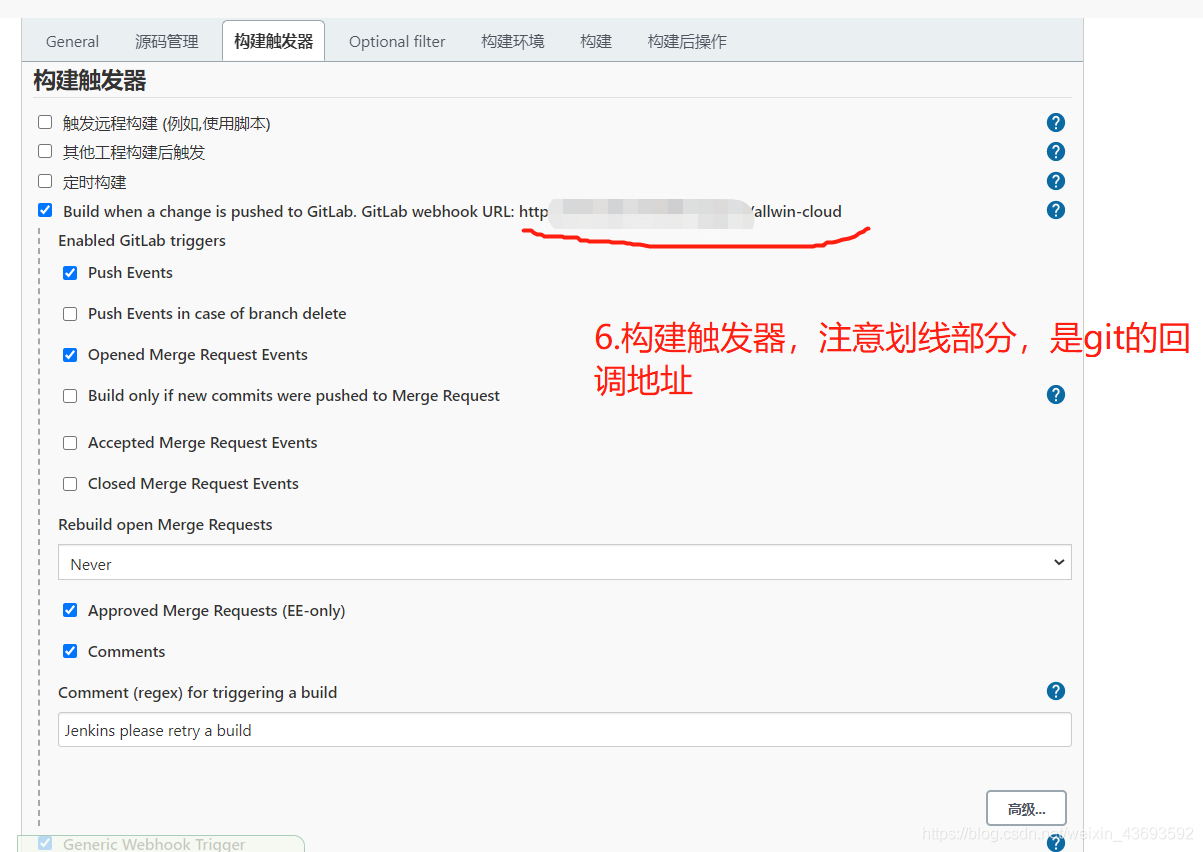Uncheck Opened Merge Request Events
1203x852 pixels.
tap(70, 354)
